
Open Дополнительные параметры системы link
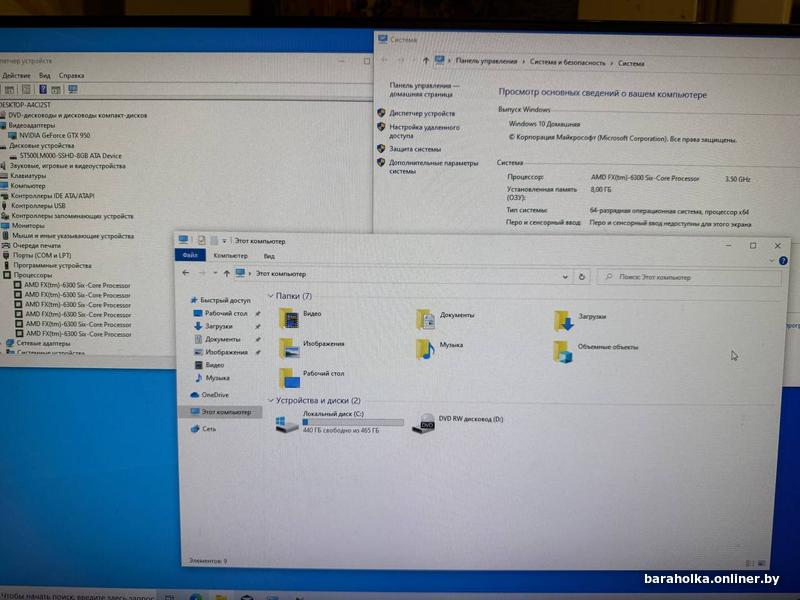coord(433,167)
